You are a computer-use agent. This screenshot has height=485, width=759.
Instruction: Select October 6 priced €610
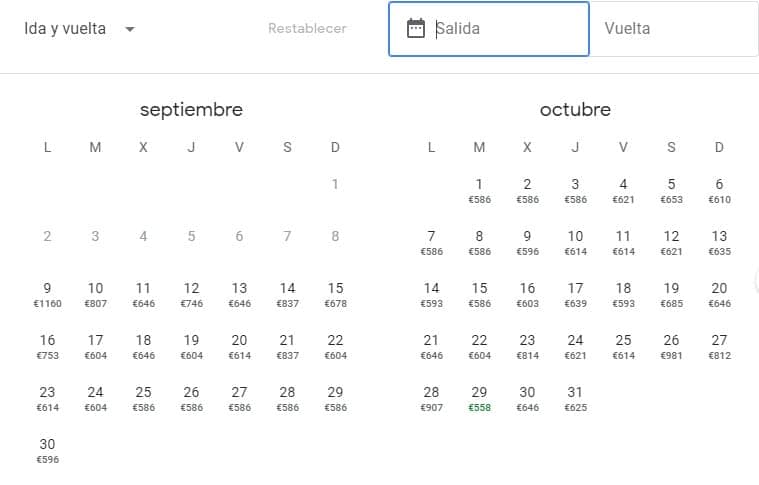point(719,190)
